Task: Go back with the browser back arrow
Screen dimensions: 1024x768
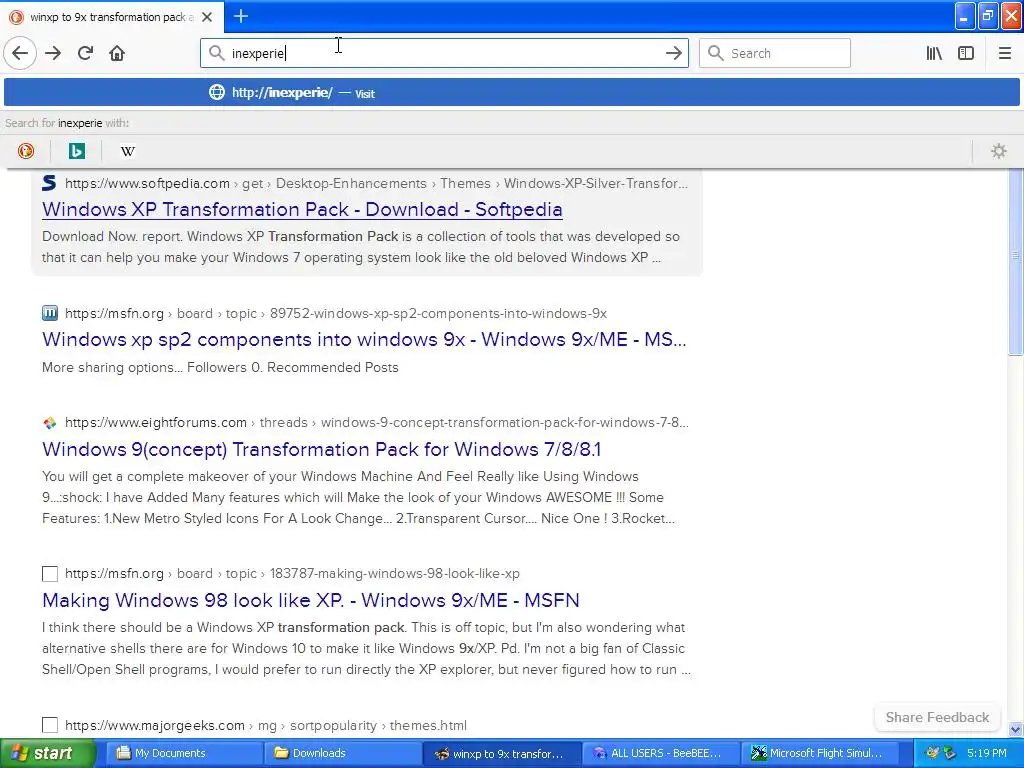Action: click(x=20, y=53)
